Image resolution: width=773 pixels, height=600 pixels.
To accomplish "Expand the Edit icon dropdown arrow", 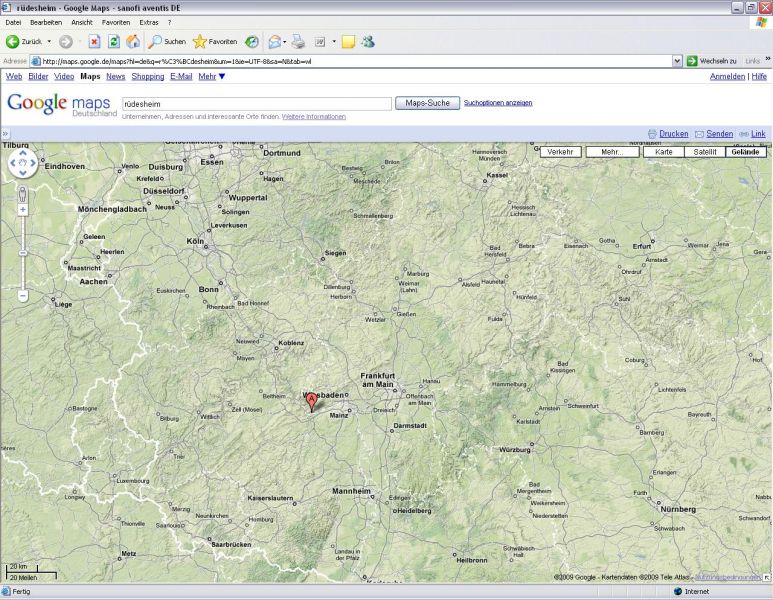I will coord(334,42).
